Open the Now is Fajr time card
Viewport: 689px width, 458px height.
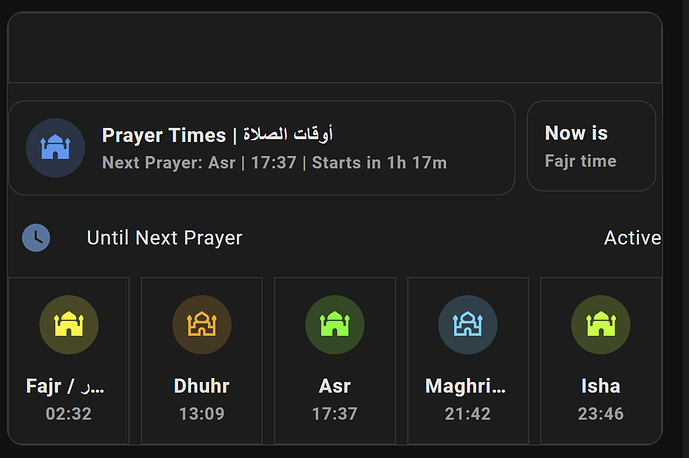coord(590,146)
